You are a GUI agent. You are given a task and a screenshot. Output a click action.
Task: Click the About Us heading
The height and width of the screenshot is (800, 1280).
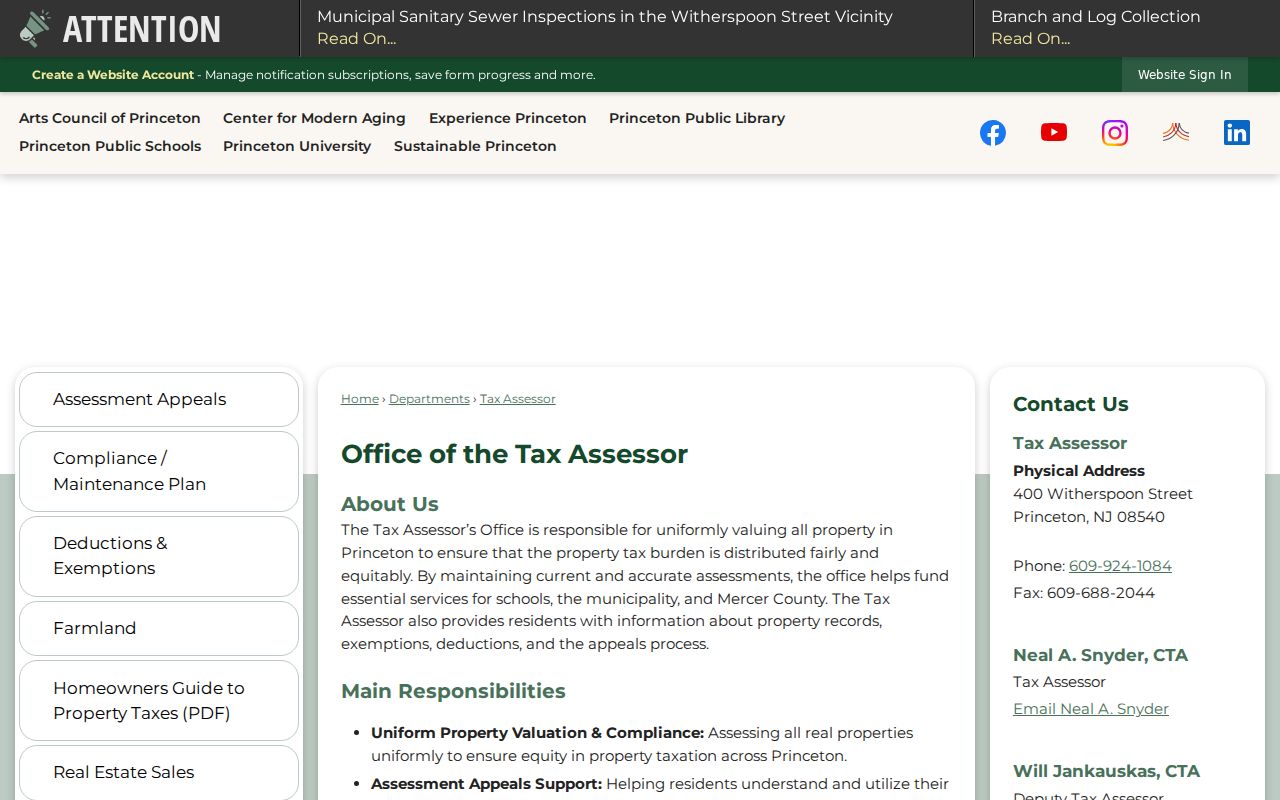pos(390,504)
